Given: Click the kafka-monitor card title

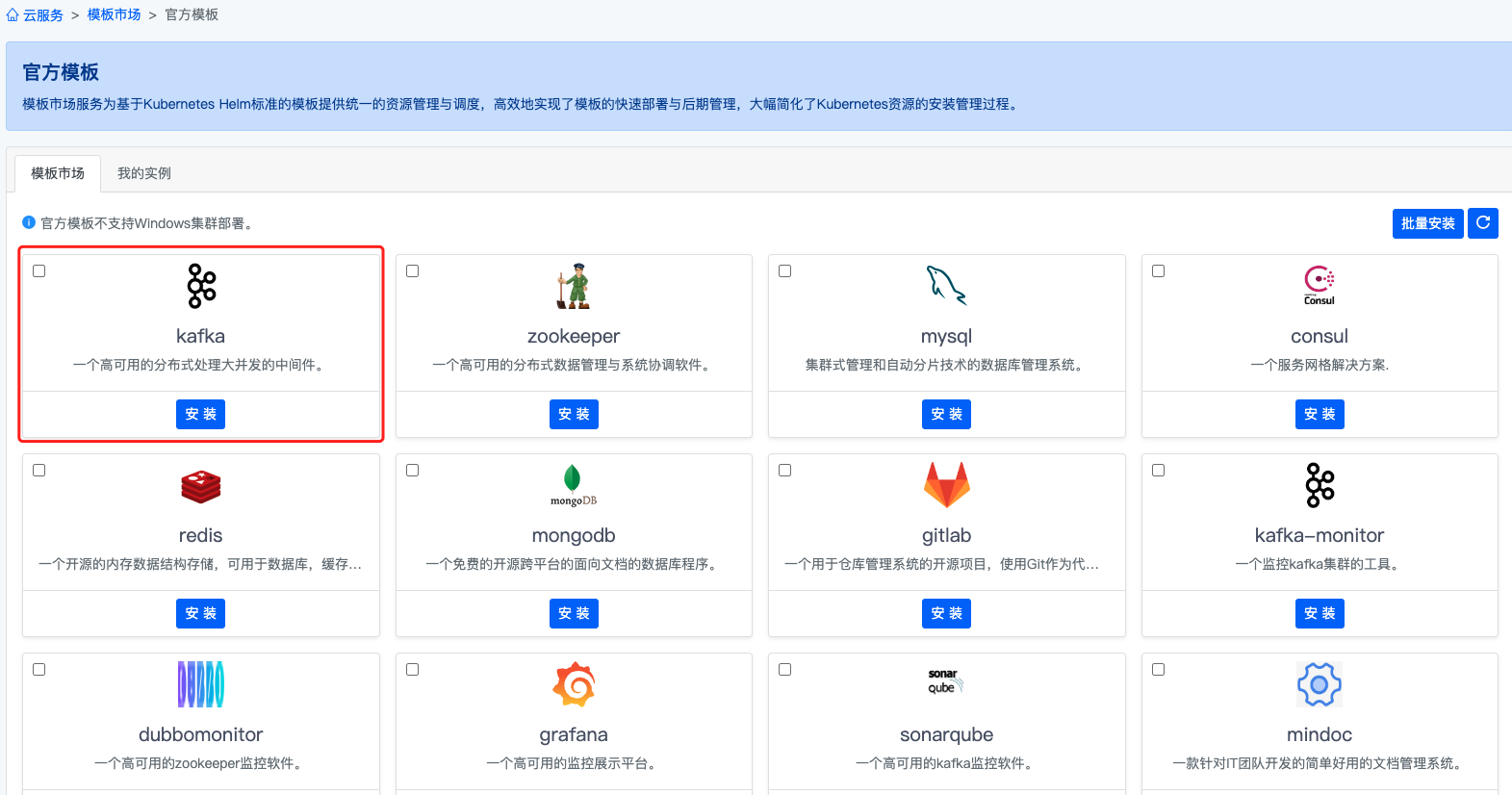Looking at the screenshot, I should click(x=1320, y=535).
